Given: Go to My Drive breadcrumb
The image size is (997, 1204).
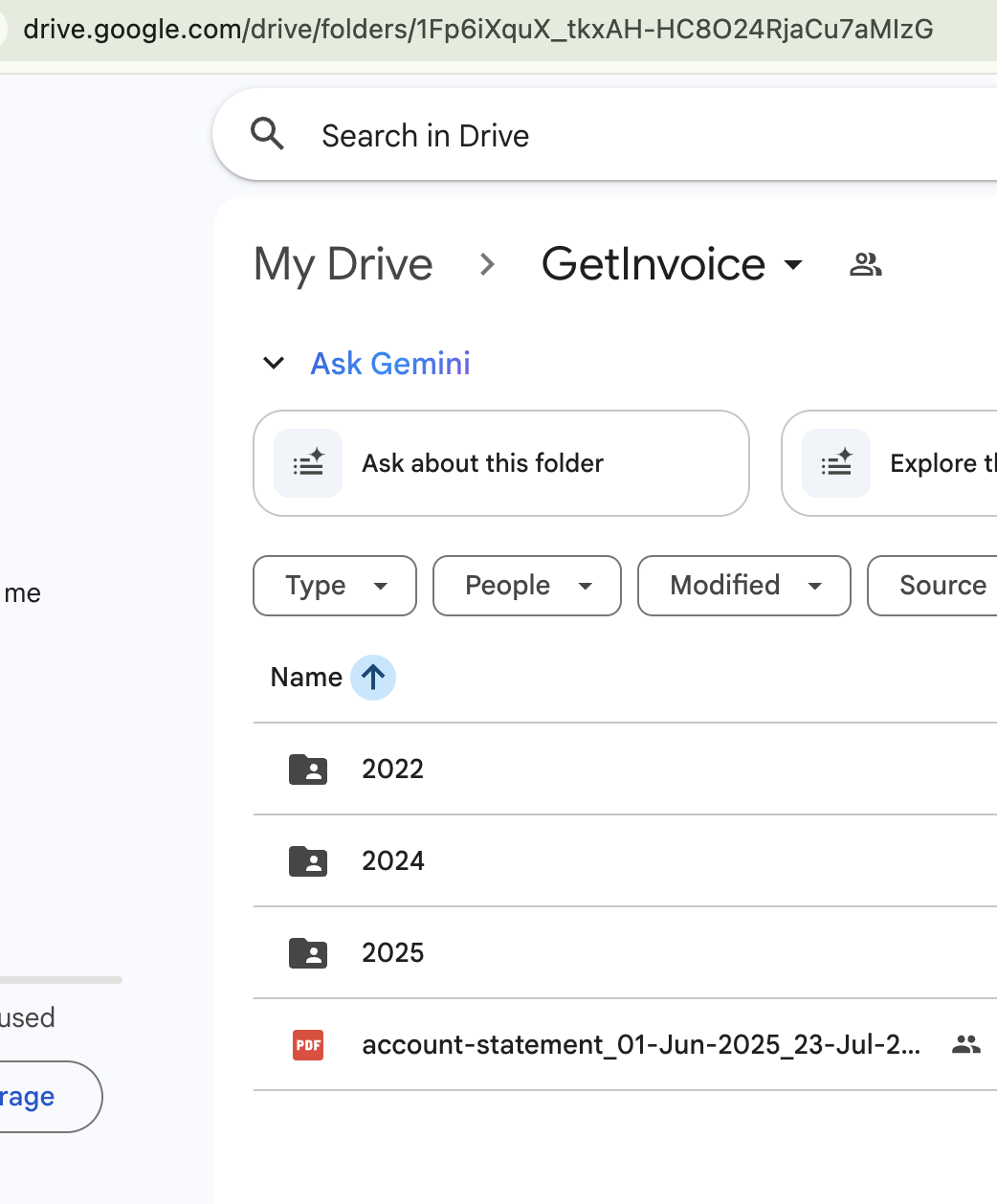Looking at the screenshot, I should [x=343, y=264].
